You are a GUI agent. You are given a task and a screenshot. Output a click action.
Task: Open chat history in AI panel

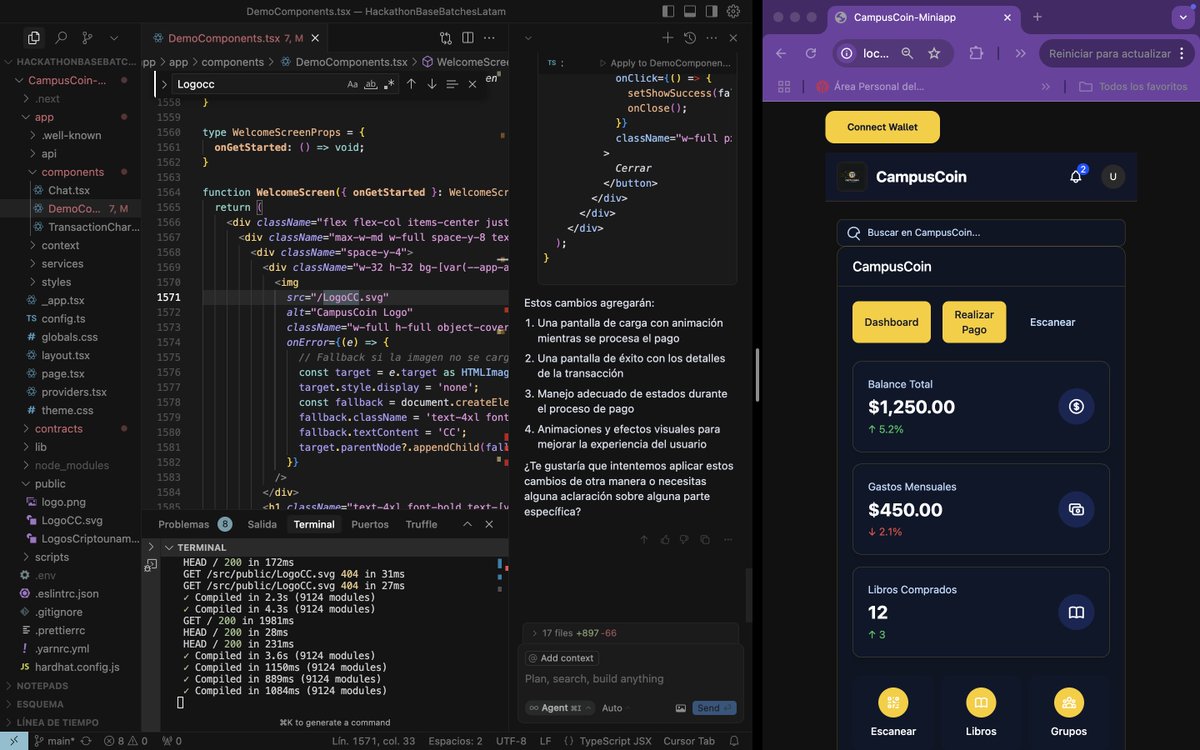690,38
